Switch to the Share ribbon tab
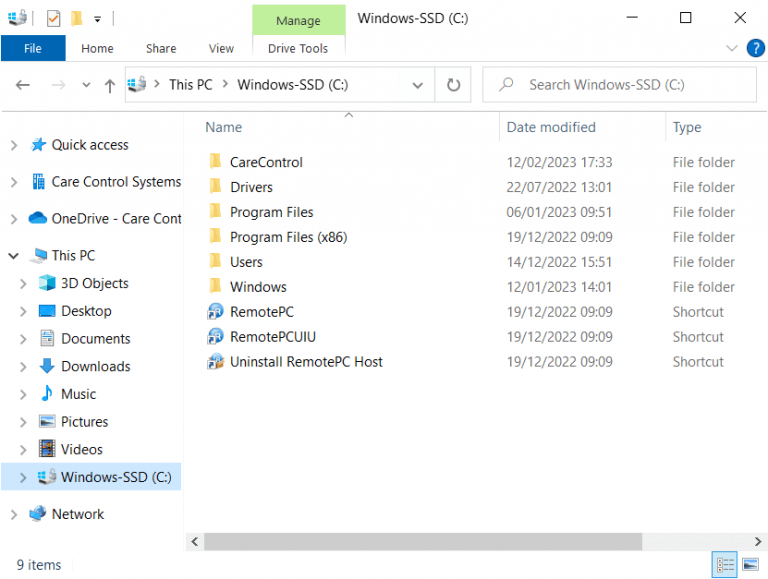Image resolution: width=768 pixels, height=579 pixels. 161,48
